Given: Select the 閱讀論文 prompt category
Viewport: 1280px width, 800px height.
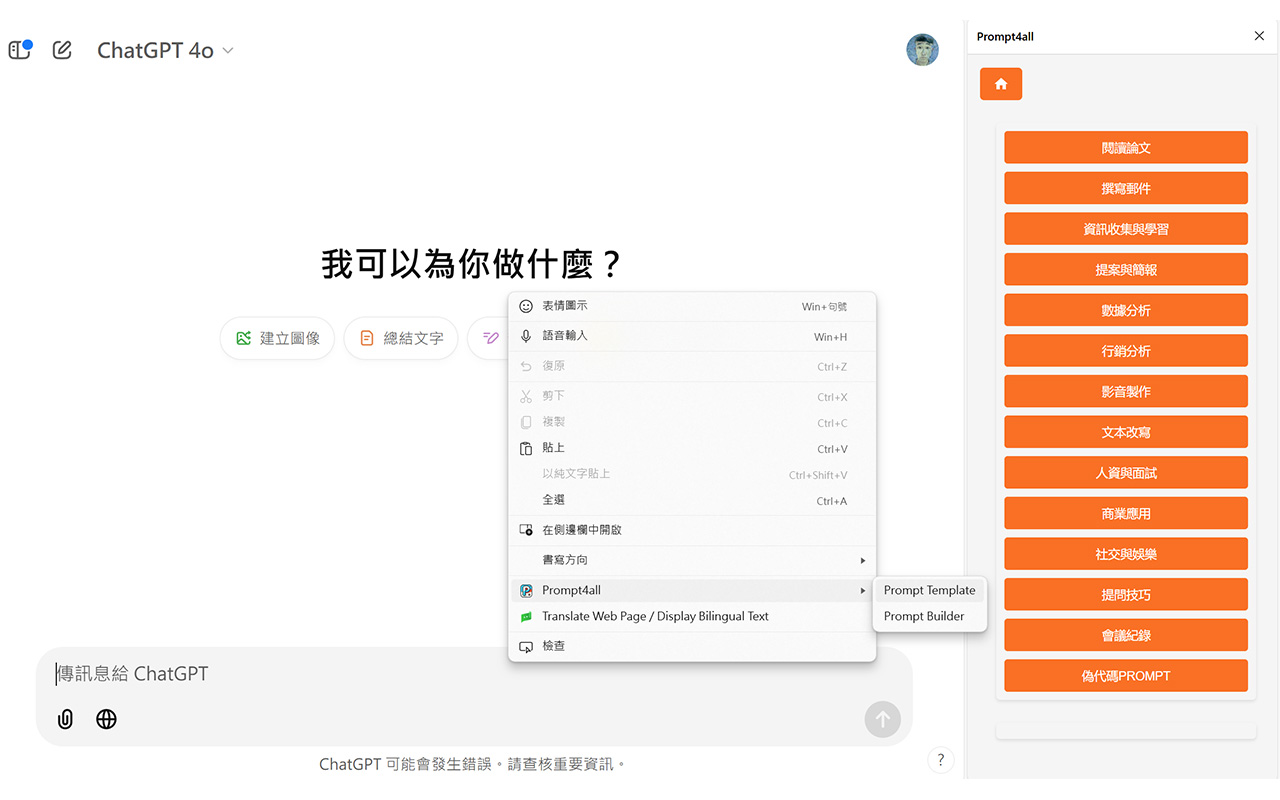Looking at the screenshot, I should (x=1126, y=147).
